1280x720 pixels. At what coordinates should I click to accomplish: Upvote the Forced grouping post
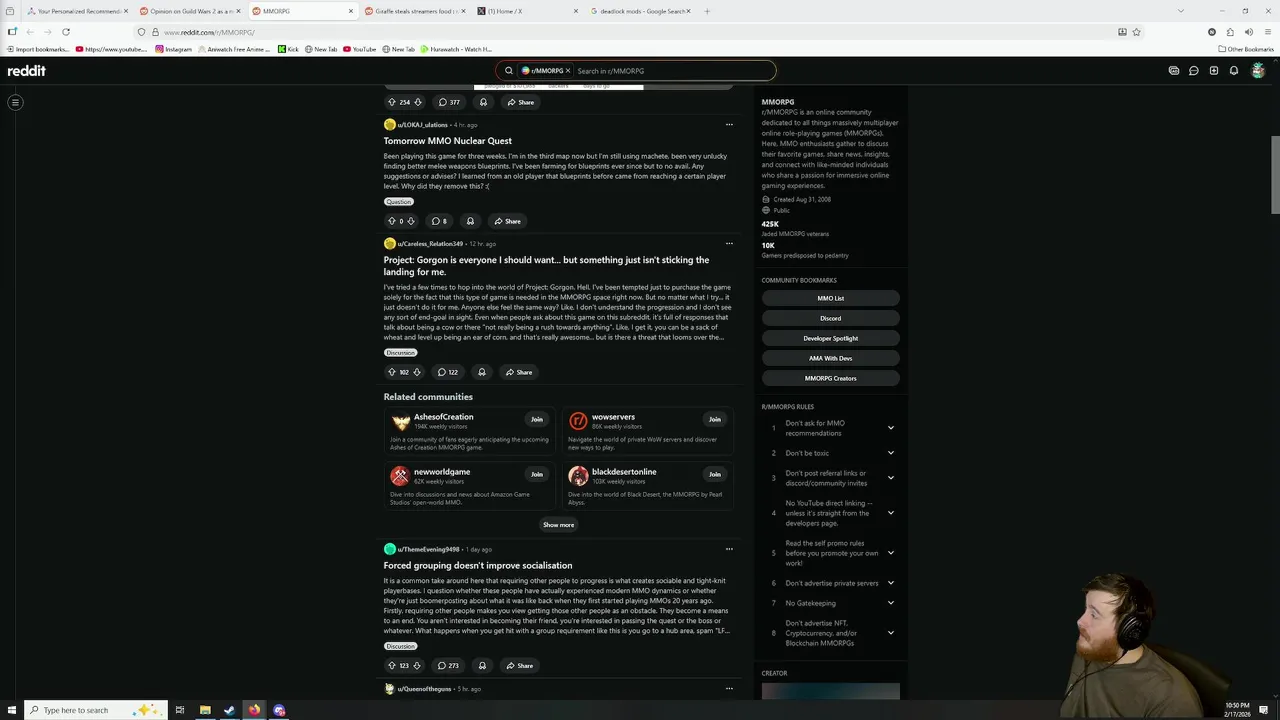[392, 666]
